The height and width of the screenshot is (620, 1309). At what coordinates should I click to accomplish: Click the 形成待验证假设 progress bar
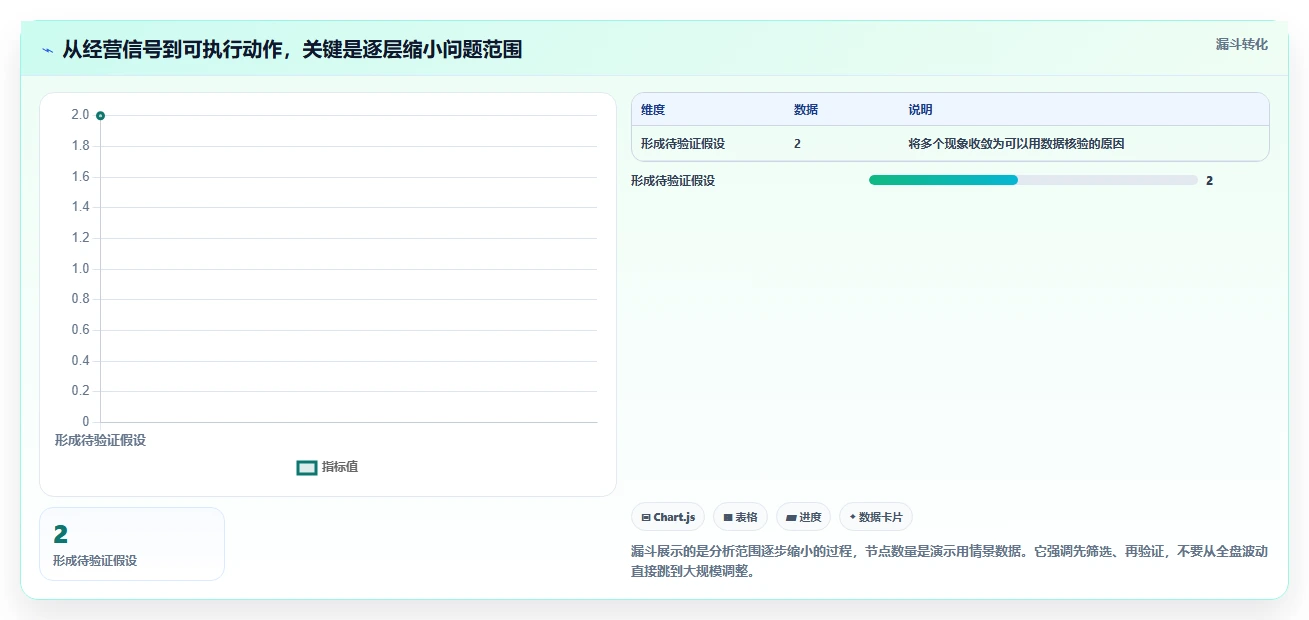pyautogui.click(x=1033, y=180)
